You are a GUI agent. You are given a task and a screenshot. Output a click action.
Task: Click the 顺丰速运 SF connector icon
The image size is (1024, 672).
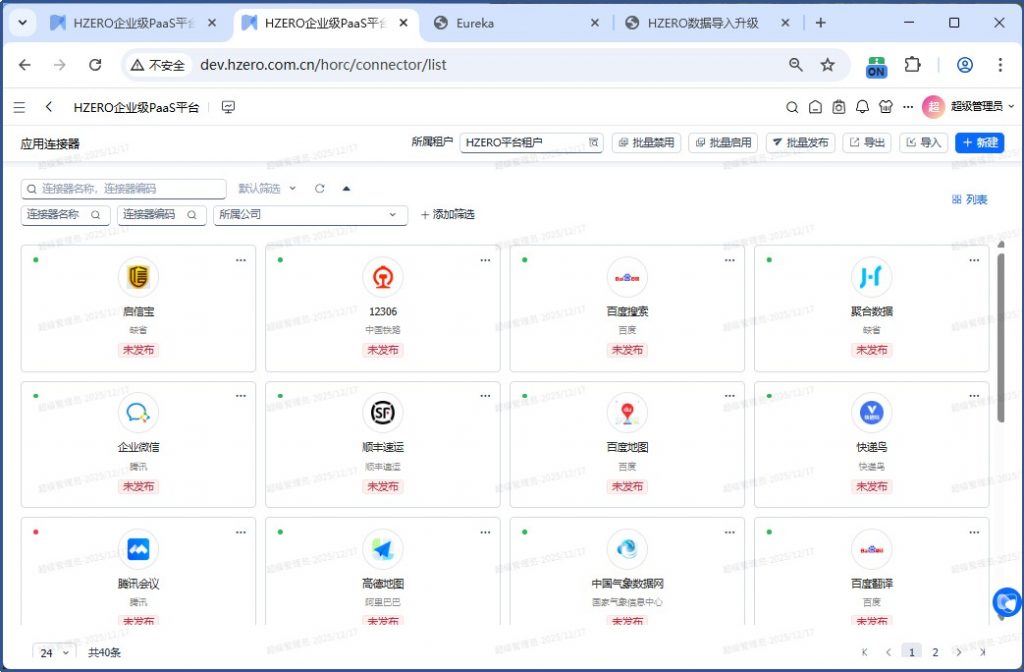[x=383, y=412]
